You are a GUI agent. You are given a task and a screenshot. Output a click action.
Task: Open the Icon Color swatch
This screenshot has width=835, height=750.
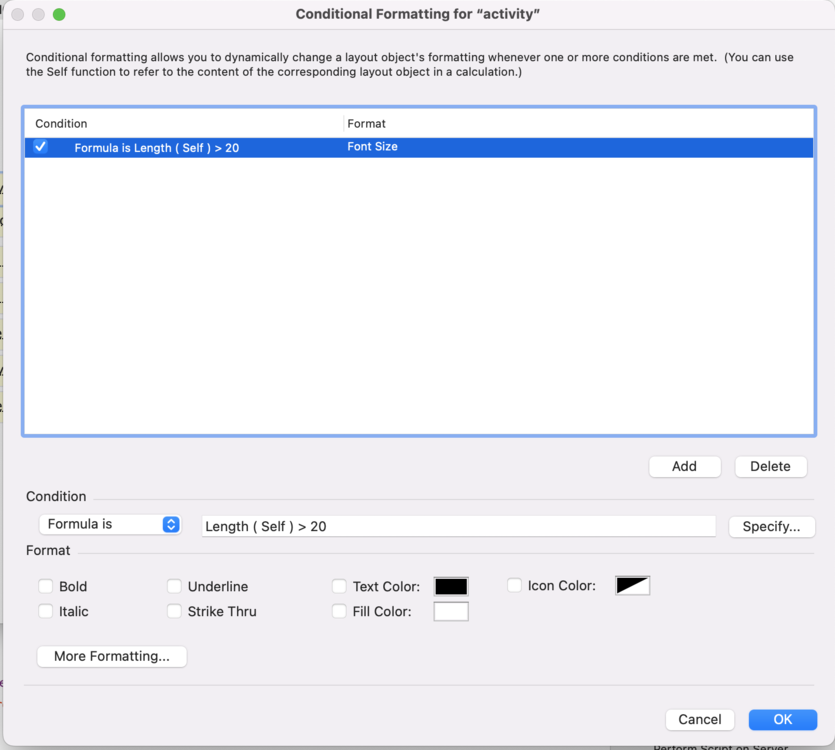[632, 585]
